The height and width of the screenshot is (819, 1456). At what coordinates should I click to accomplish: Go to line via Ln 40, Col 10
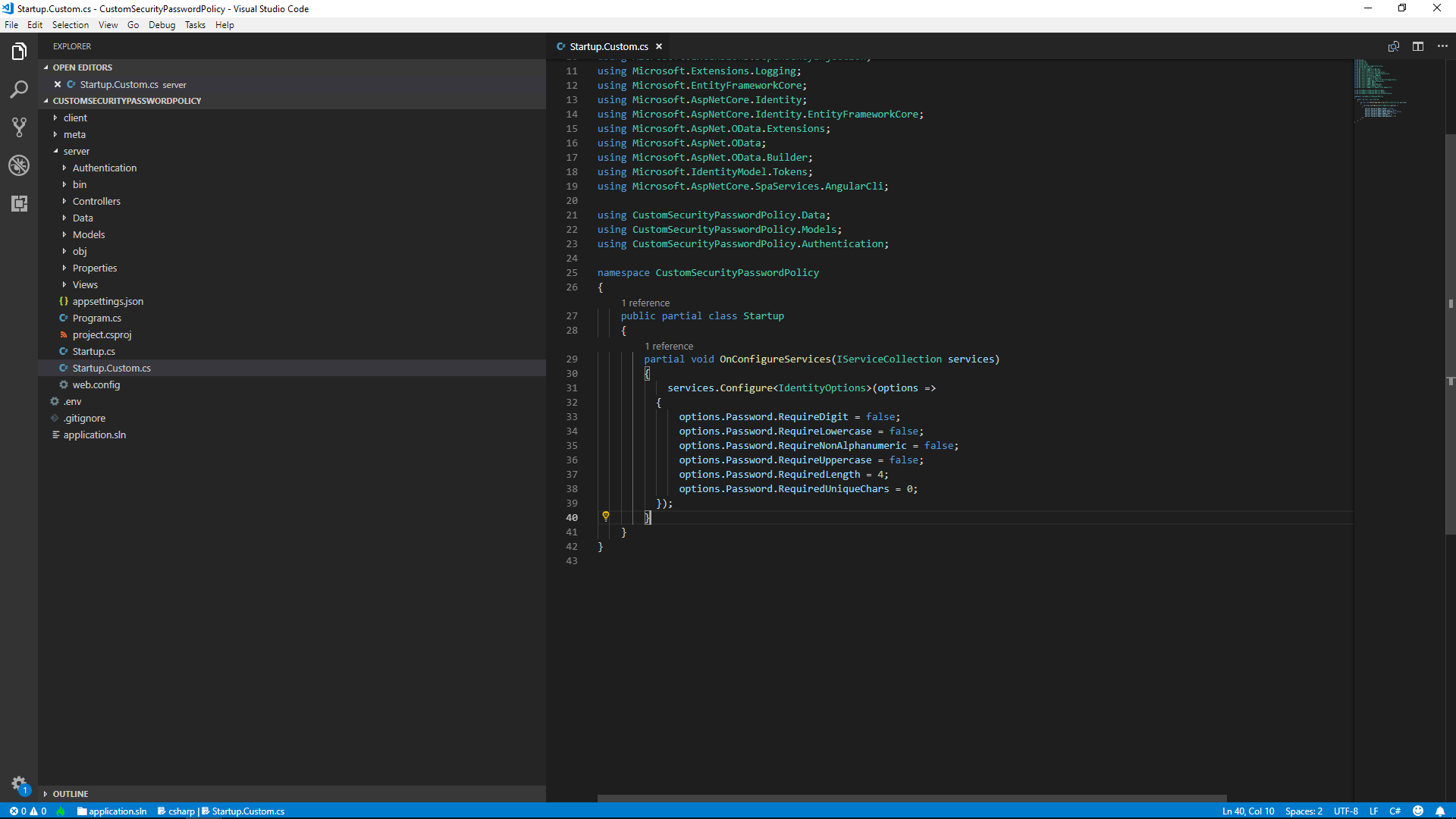(x=1248, y=811)
